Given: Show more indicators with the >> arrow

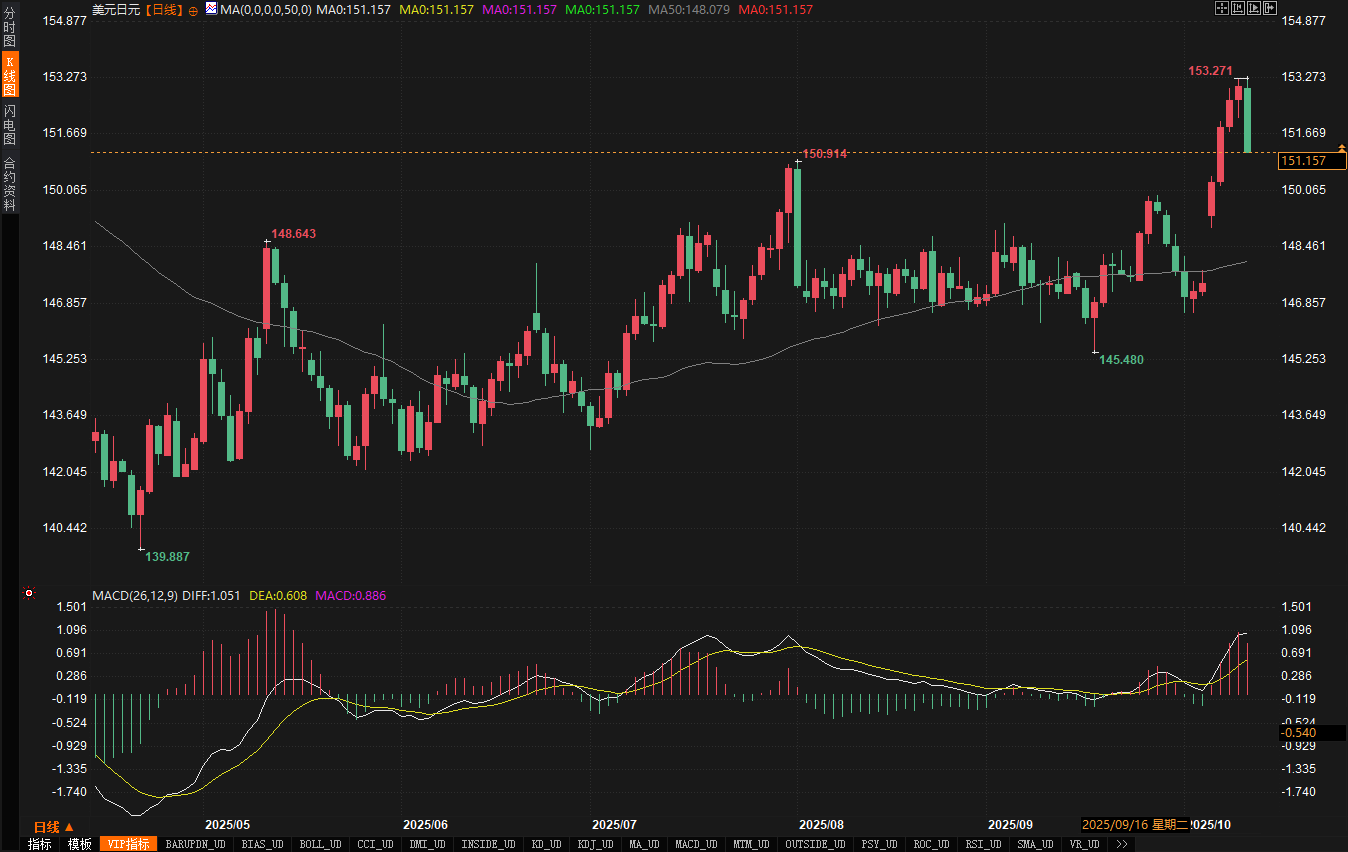Looking at the screenshot, I should (1122, 844).
